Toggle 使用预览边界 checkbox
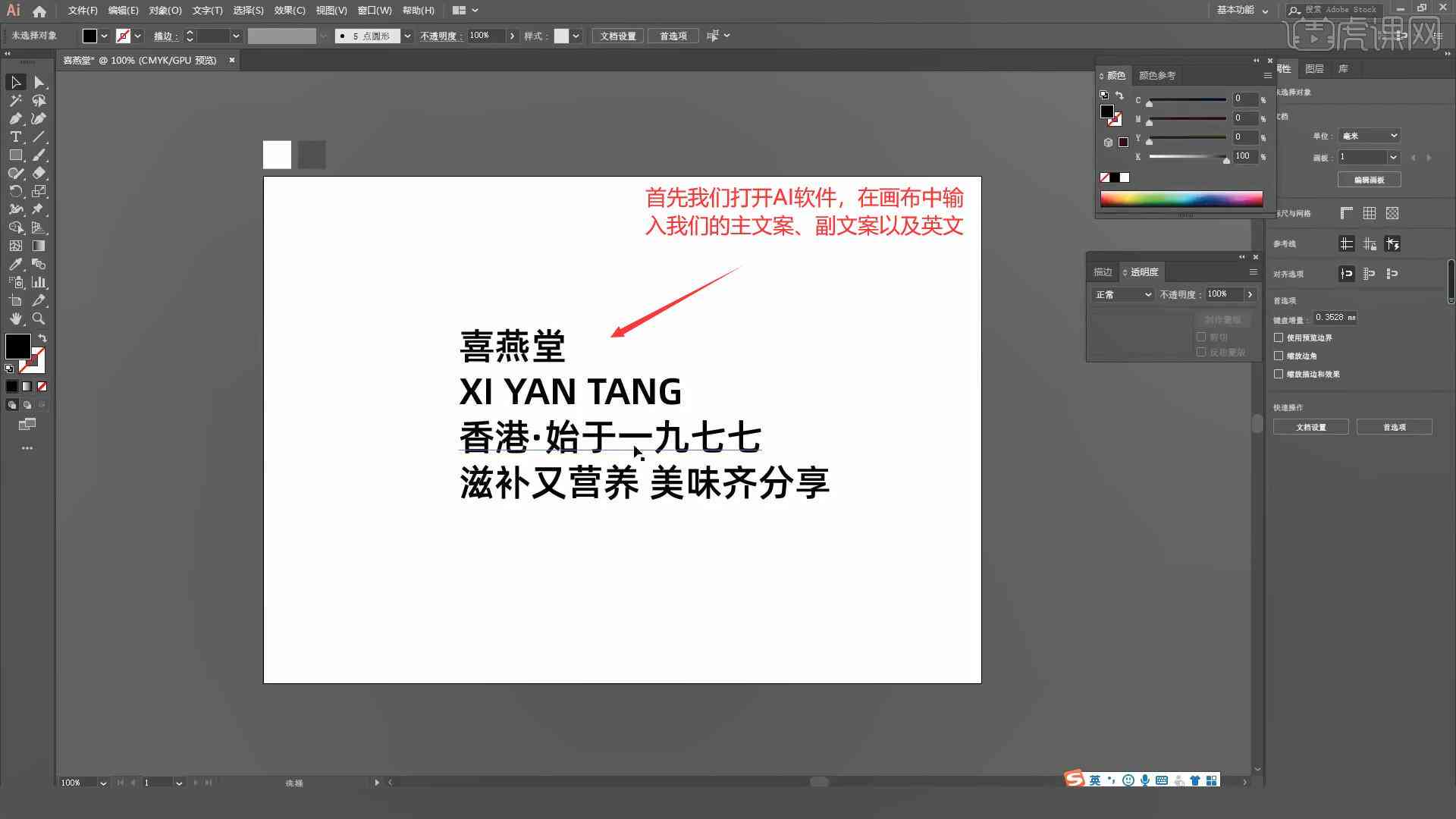This screenshot has width=1456, height=819. (x=1280, y=337)
